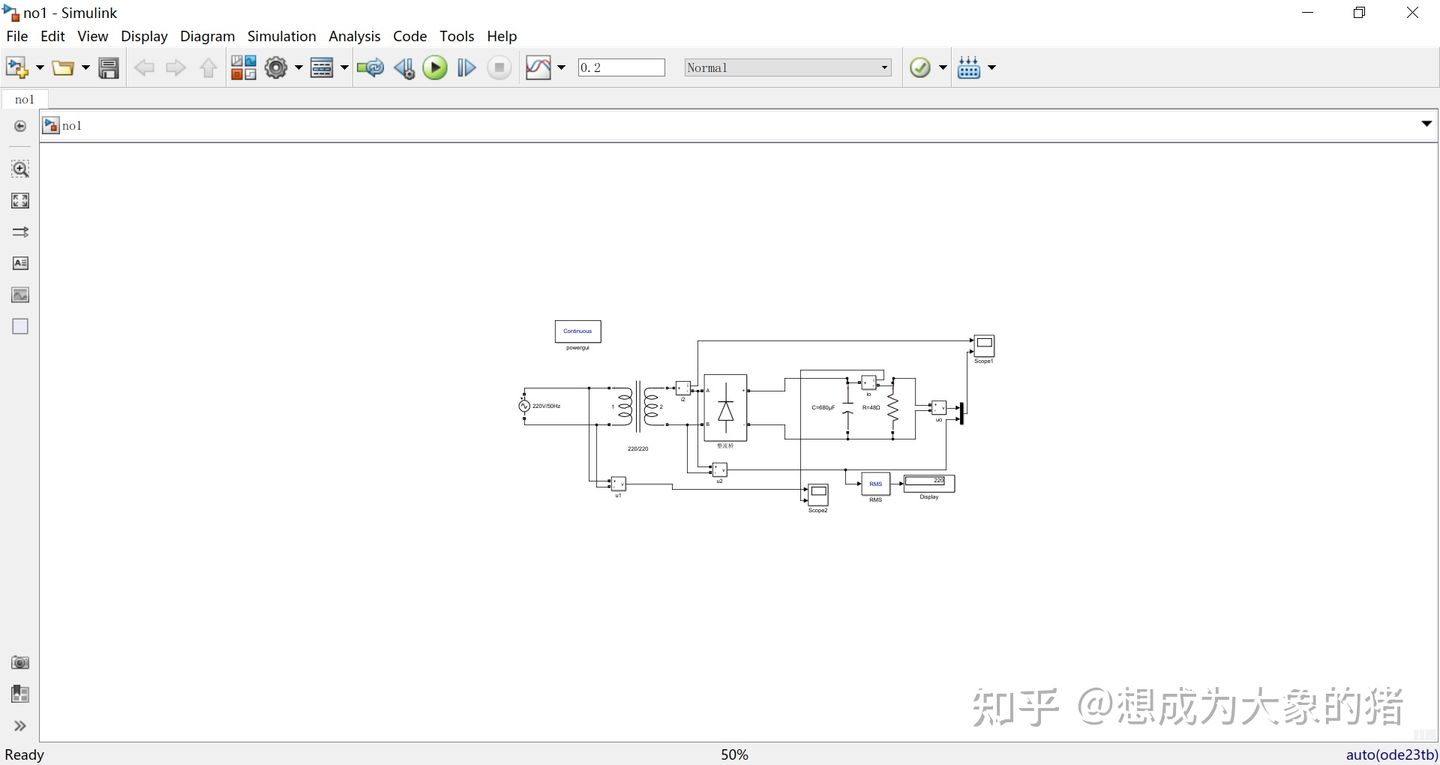
Task: Open the Simulation menu
Action: (x=281, y=36)
